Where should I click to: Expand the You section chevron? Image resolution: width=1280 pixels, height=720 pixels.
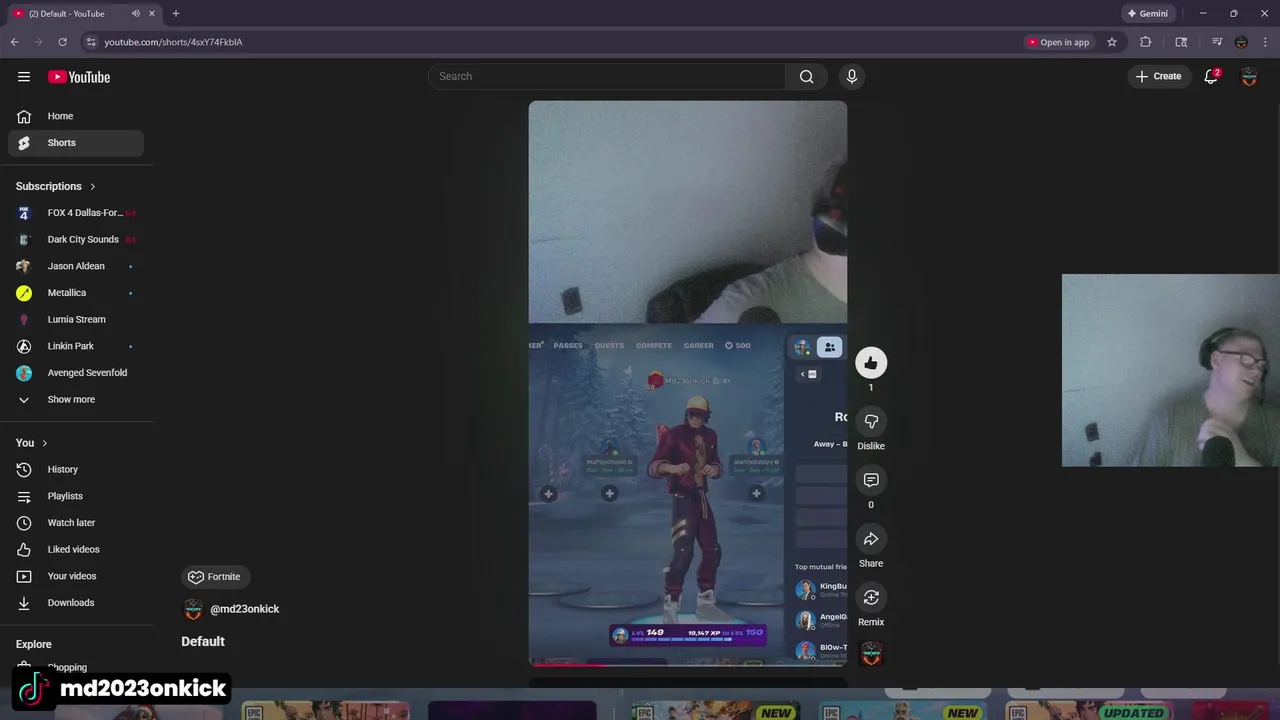pyautogui.click(x=44, y=443)
